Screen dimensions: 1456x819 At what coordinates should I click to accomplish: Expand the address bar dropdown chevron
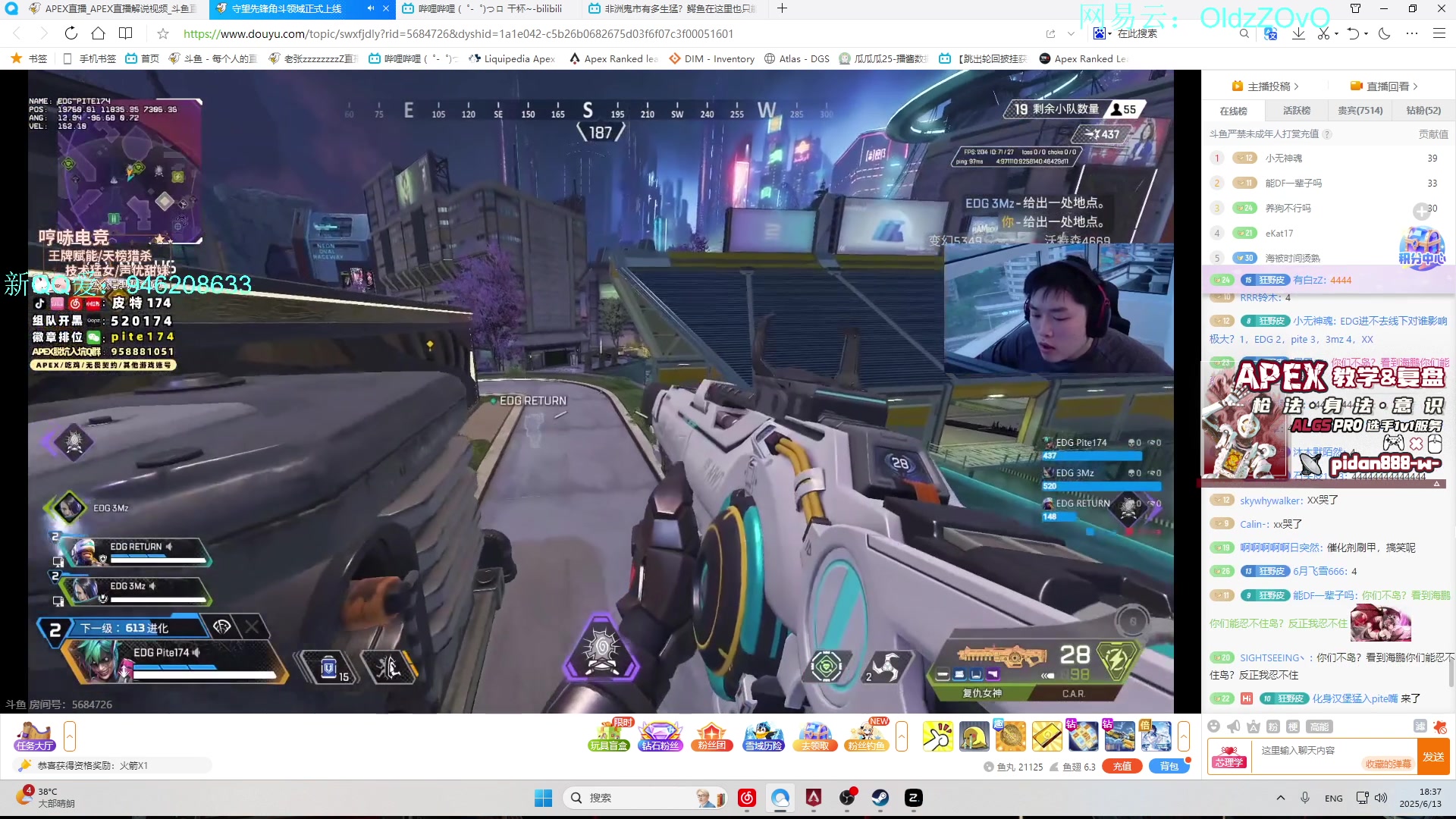pos(1071,33)
